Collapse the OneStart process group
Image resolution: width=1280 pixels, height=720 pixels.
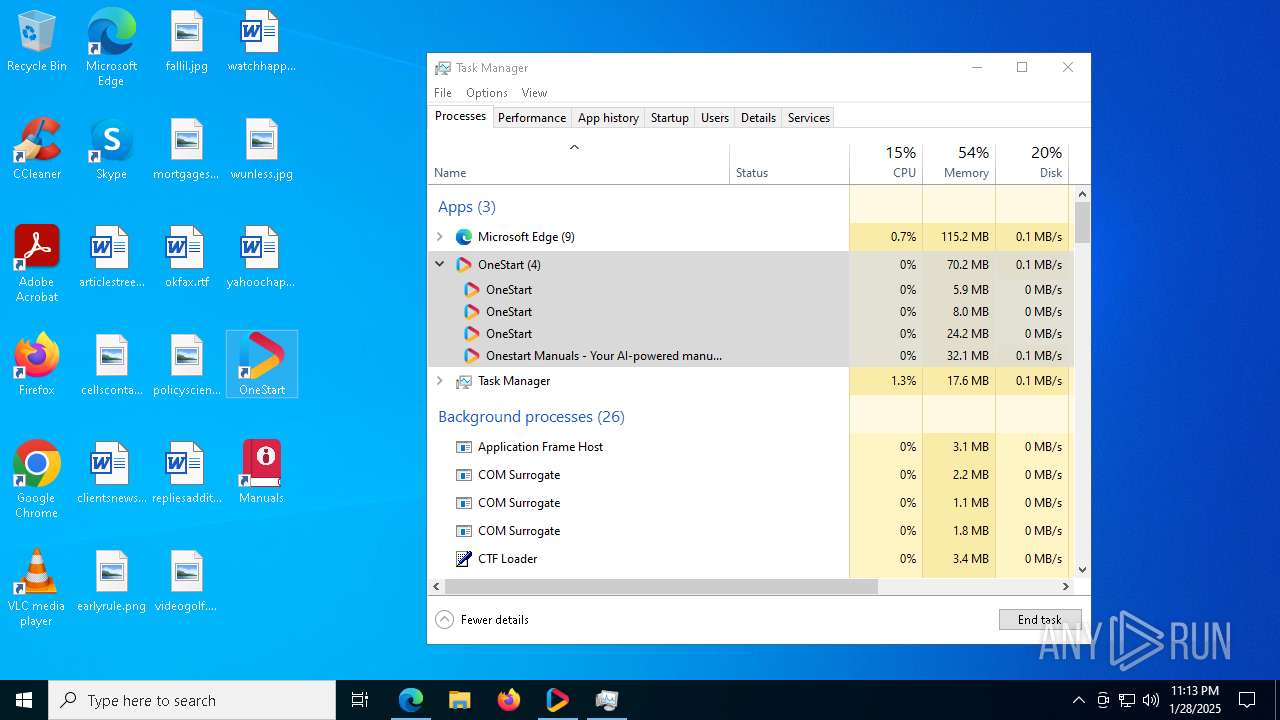click(439, 264)
